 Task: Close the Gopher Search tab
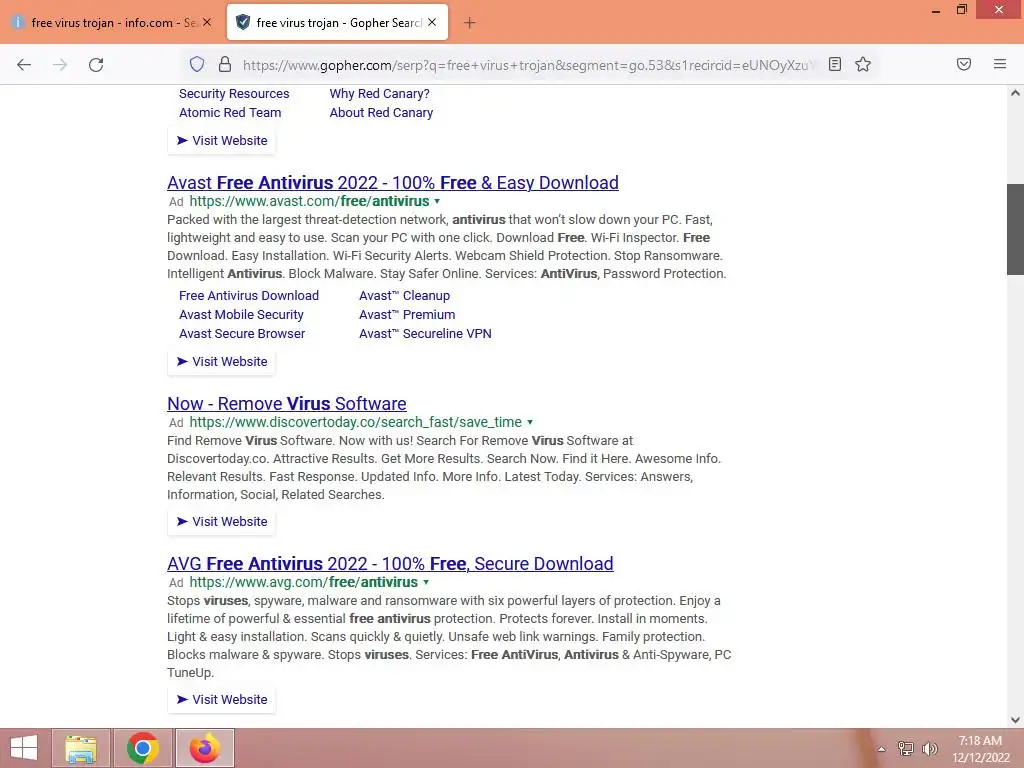[432, 22]
